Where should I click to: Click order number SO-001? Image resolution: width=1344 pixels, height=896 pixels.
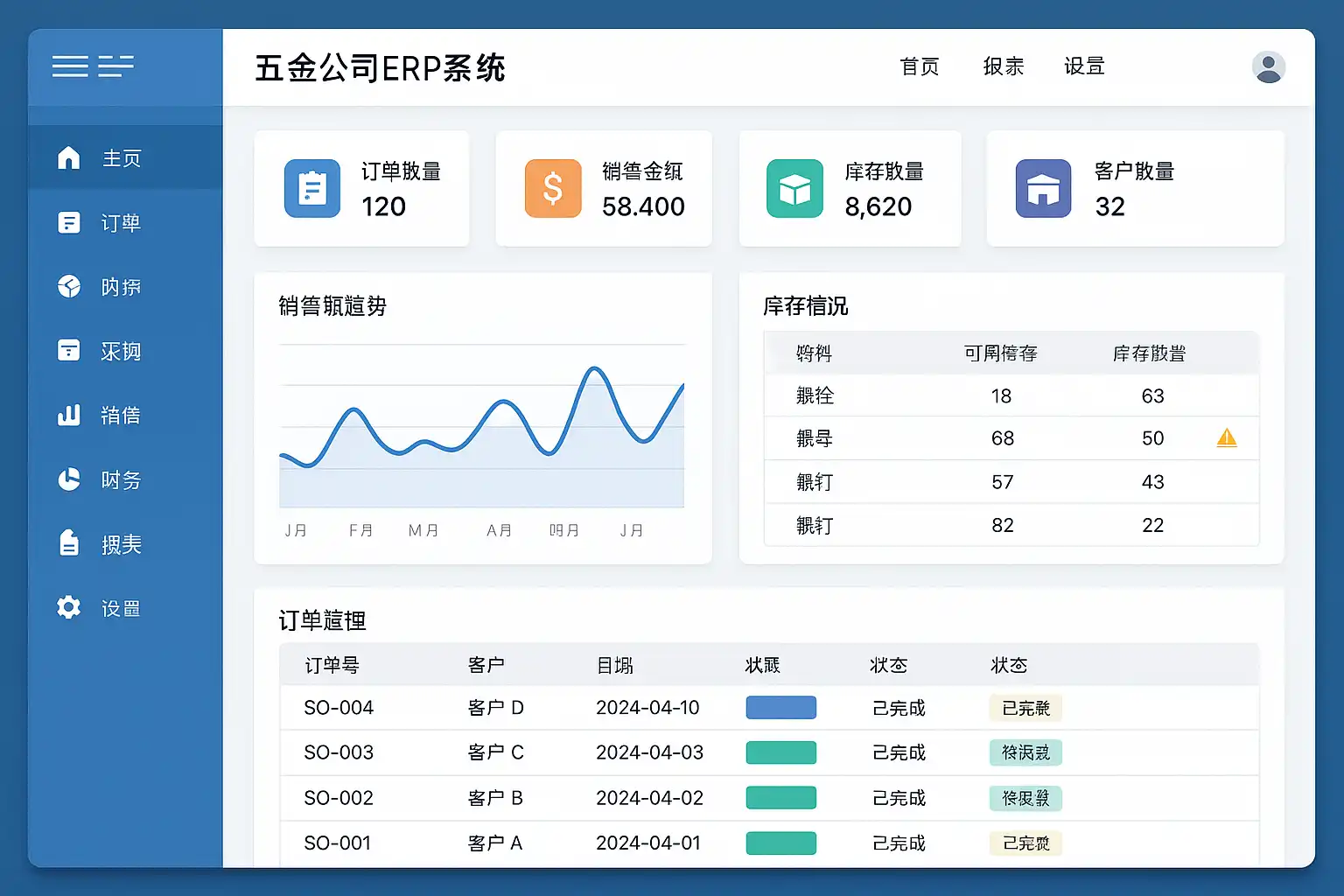(338, 843)
